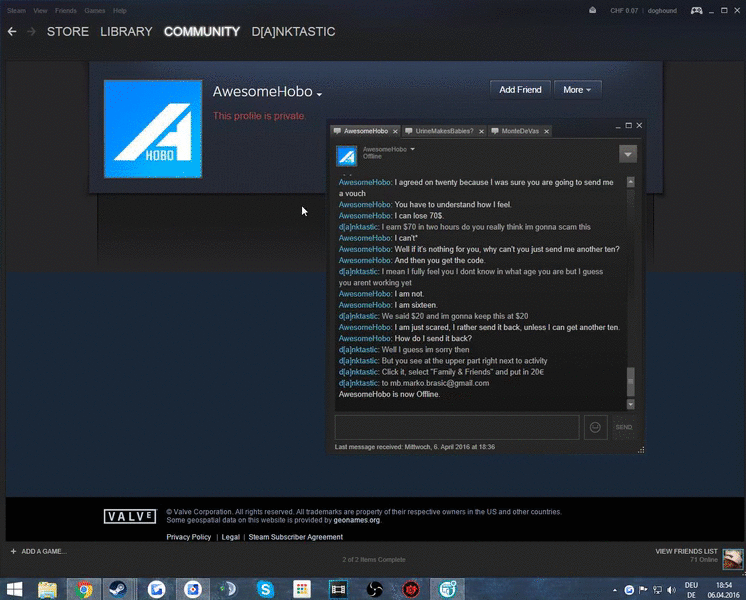The width and height of the screenshot is (746, 600).
Task: Close the UrineMakesBabies? chat tab
Action: coord(481,132)
